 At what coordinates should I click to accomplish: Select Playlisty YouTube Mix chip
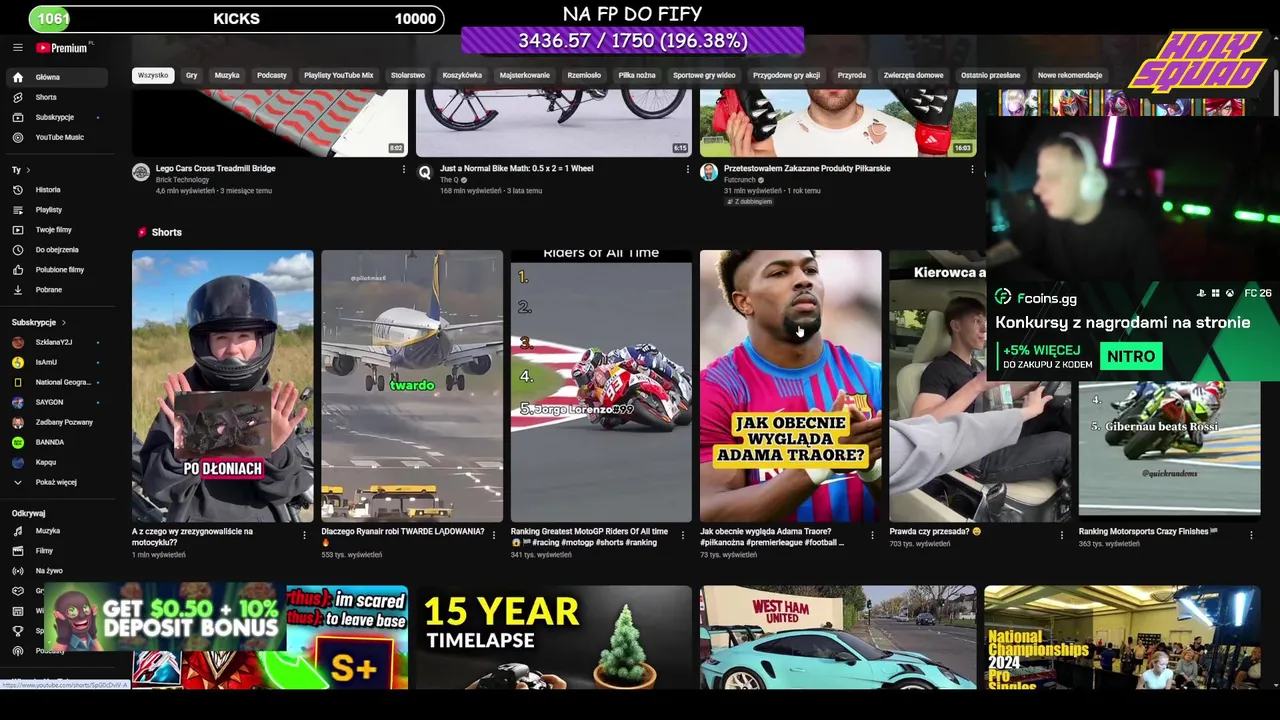click(x=338, y=75)
